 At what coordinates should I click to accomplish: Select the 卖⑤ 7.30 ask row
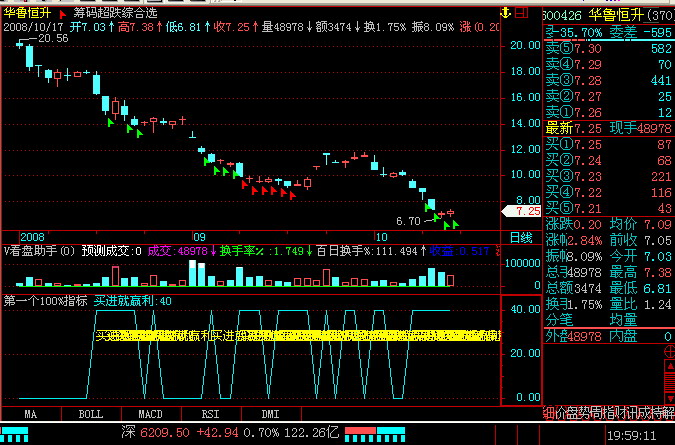click(608, 48)
